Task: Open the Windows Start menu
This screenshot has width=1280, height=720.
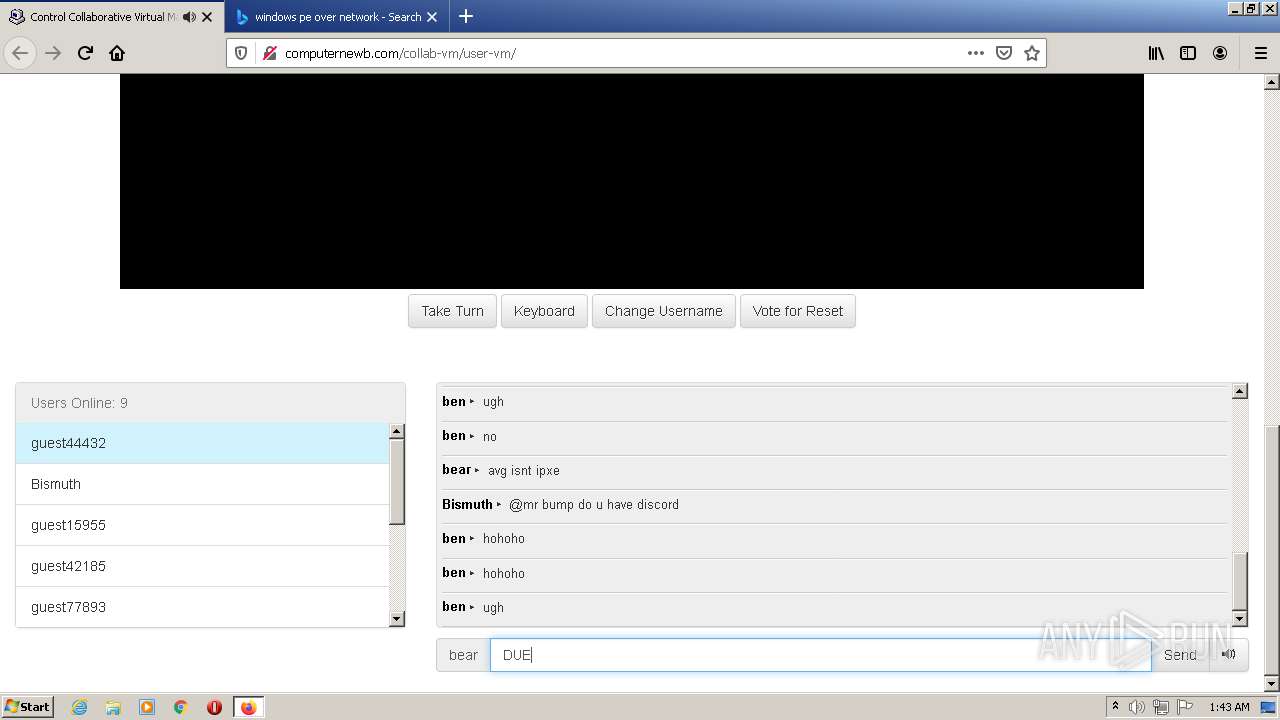Action: 28,707
